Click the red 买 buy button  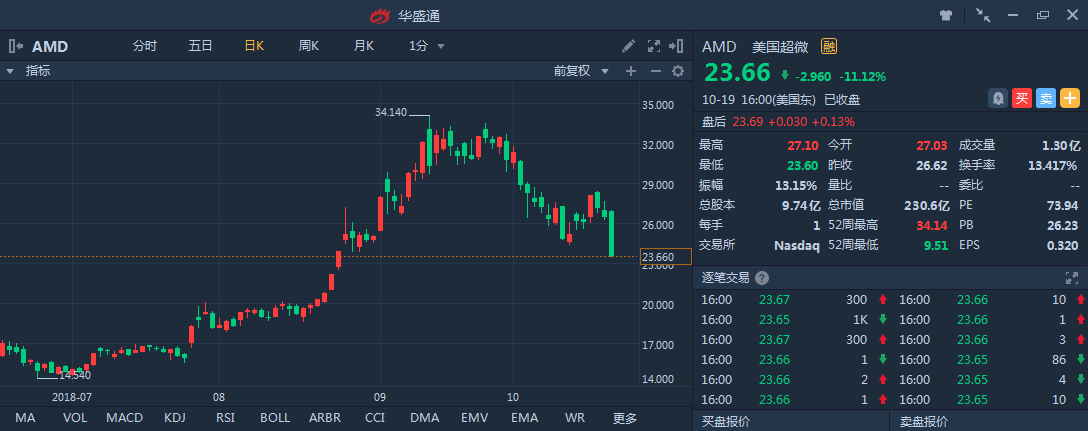click(1021, 98)
